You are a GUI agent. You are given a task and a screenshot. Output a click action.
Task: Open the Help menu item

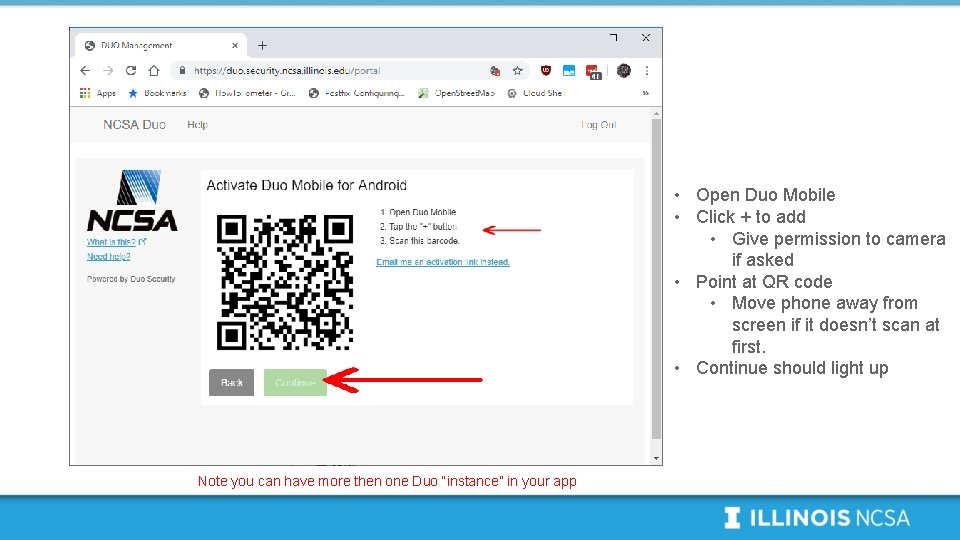pyautogui.click(x=197, y=124)
